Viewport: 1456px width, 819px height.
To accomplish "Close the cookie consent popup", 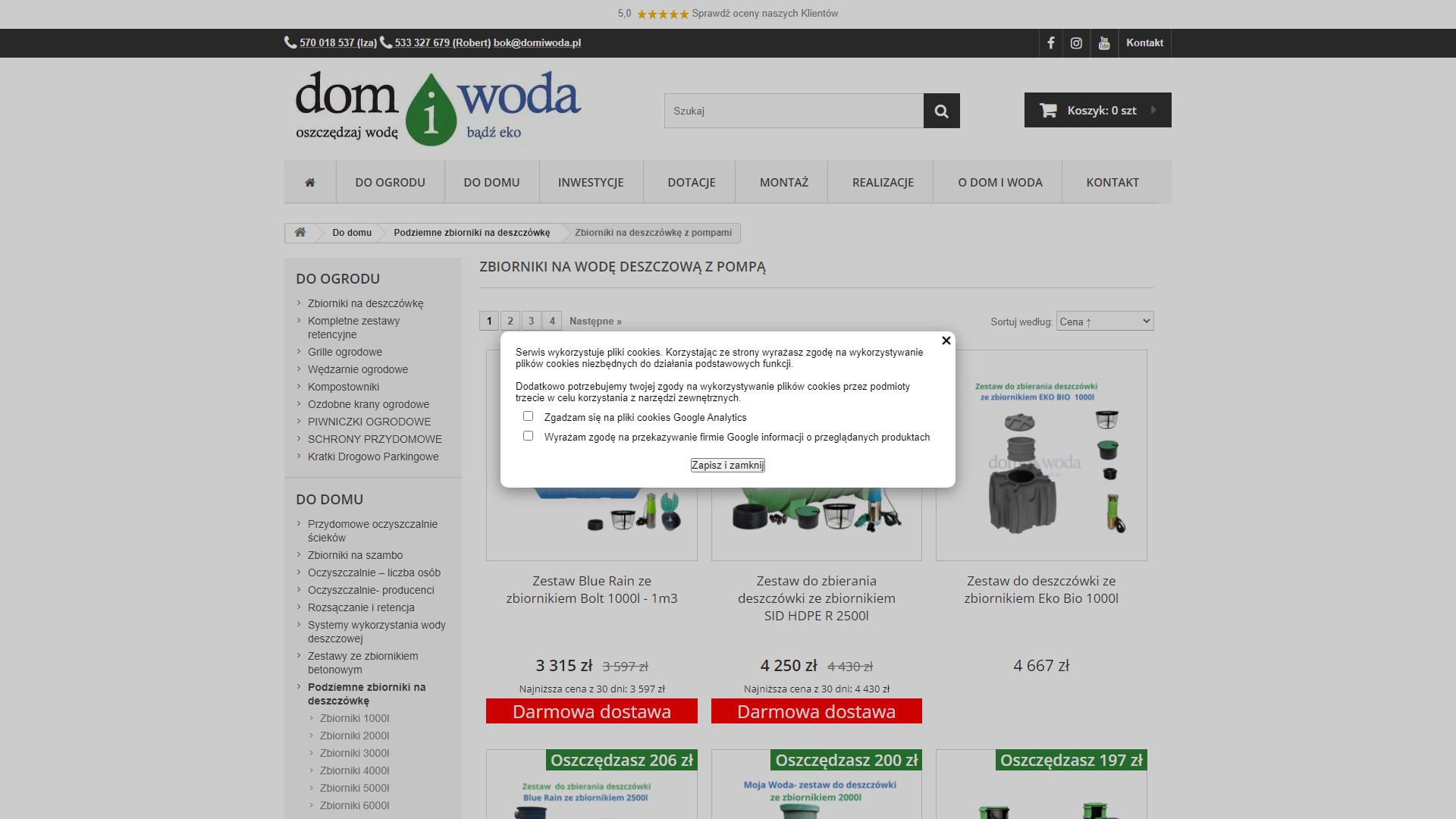I will click(946, 341).
